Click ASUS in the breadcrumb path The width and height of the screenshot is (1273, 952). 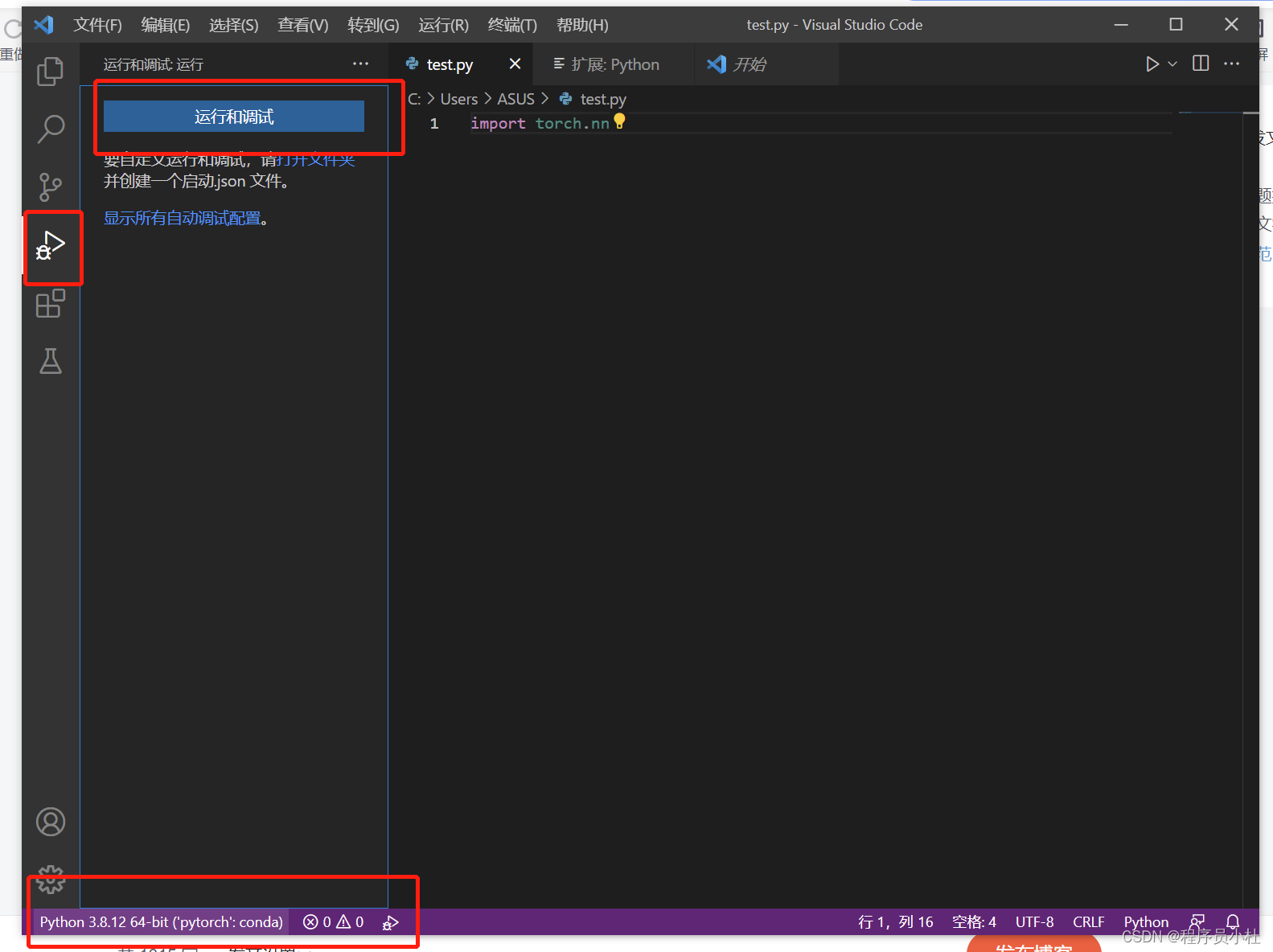click(x=515, y=99)
